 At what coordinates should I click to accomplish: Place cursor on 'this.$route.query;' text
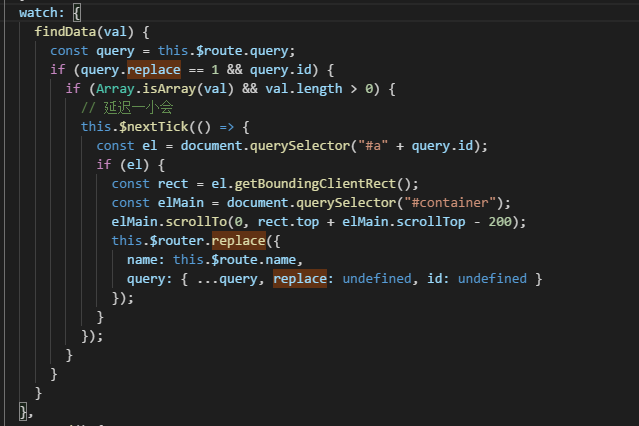click(226, 51)
